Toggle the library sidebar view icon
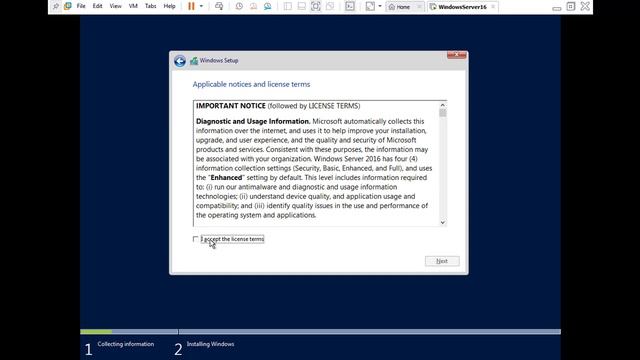640x360 pixels. click(288, 6)
